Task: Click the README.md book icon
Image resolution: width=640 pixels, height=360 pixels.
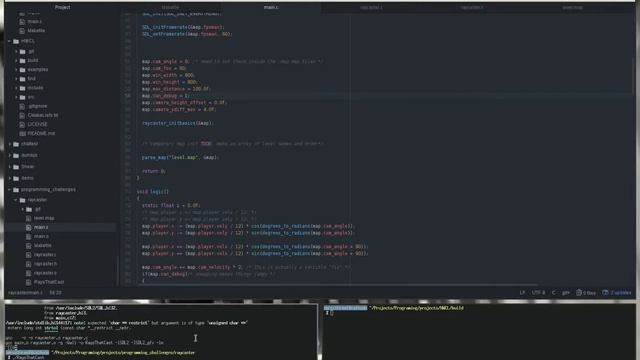Action: pos(22,133)
